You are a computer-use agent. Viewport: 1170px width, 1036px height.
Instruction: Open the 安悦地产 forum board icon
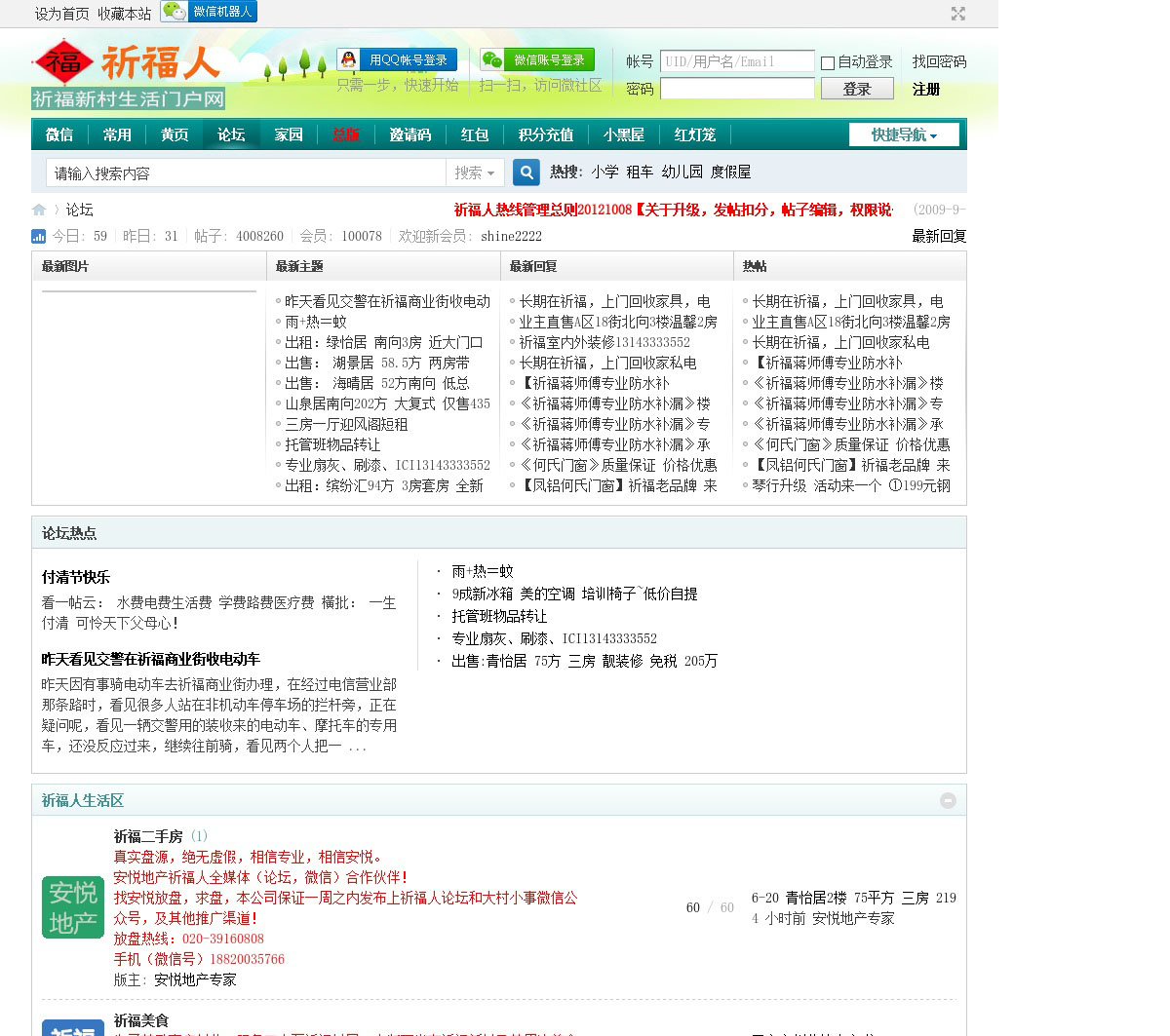tap(73, 907)
